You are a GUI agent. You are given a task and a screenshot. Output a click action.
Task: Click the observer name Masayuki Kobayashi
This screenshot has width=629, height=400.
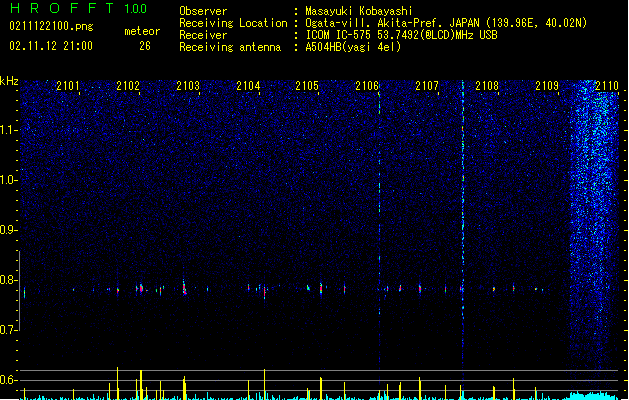(359, 11)
